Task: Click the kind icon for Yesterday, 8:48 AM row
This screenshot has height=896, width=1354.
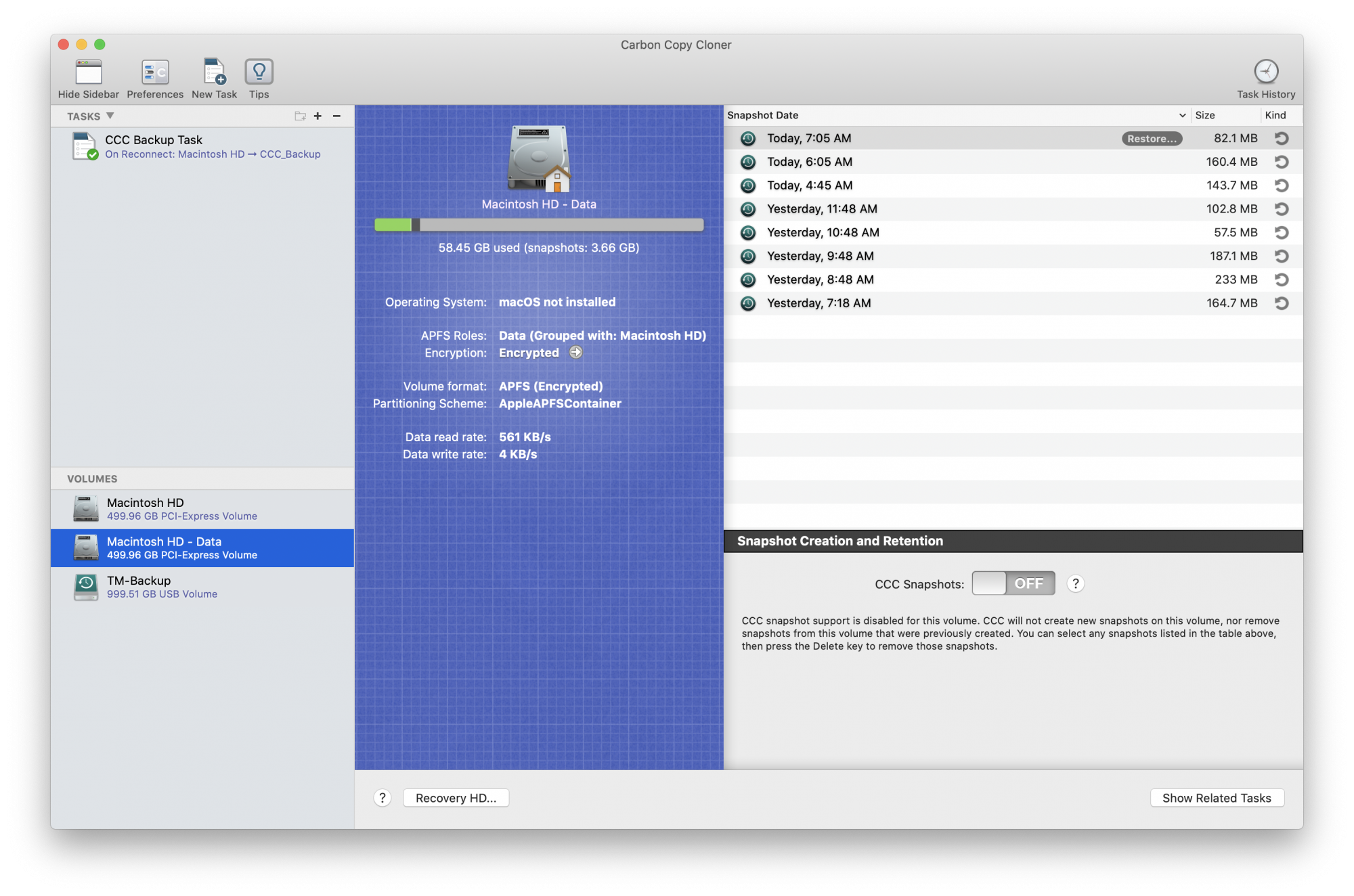Action: (1282, 279)
